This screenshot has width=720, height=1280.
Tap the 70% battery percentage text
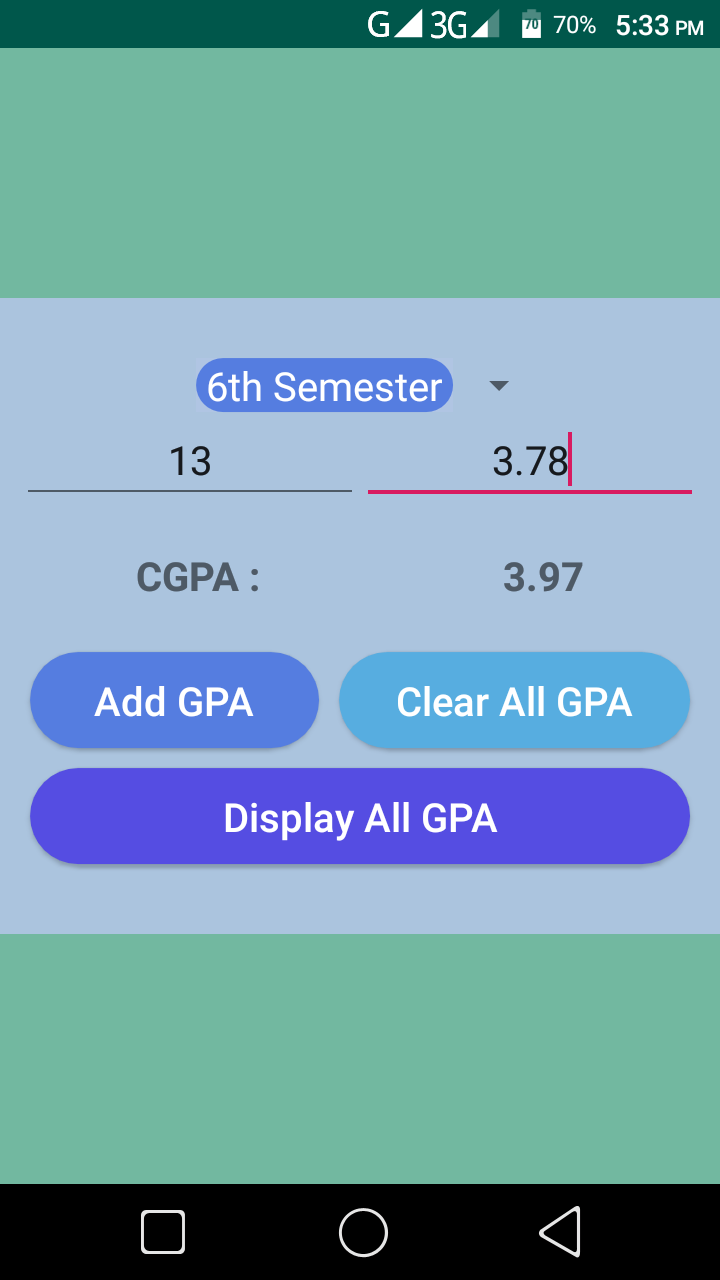tap(575, 25)
